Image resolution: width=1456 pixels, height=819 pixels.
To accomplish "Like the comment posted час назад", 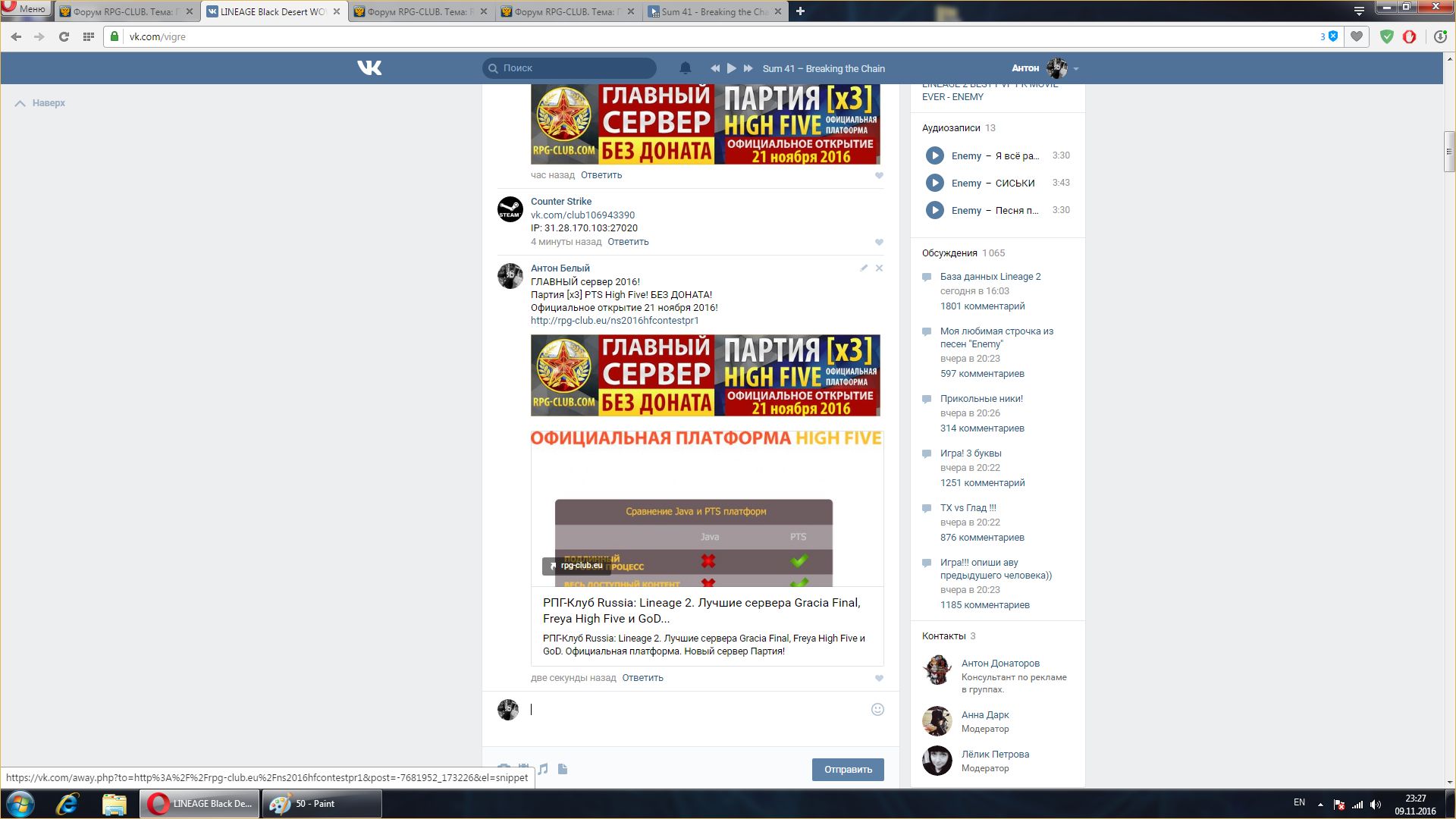I will 879,175.
